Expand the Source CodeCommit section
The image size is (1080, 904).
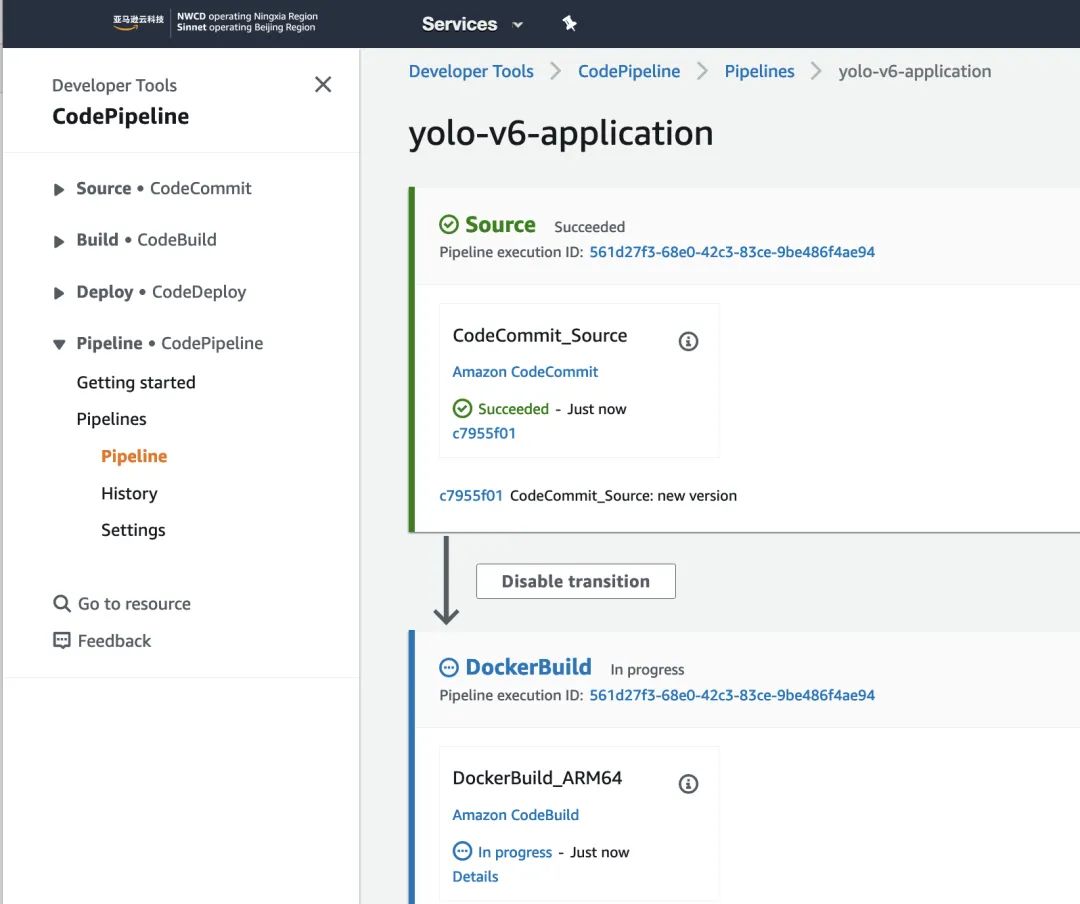(59, 189)
